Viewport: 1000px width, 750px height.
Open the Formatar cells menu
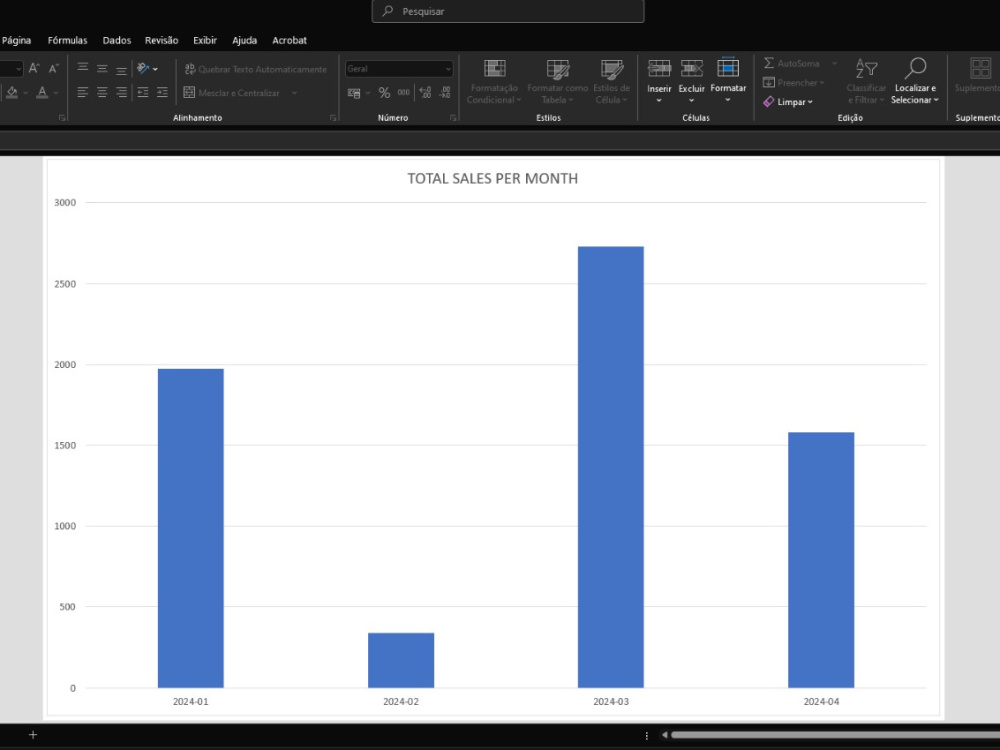[728, 81]
